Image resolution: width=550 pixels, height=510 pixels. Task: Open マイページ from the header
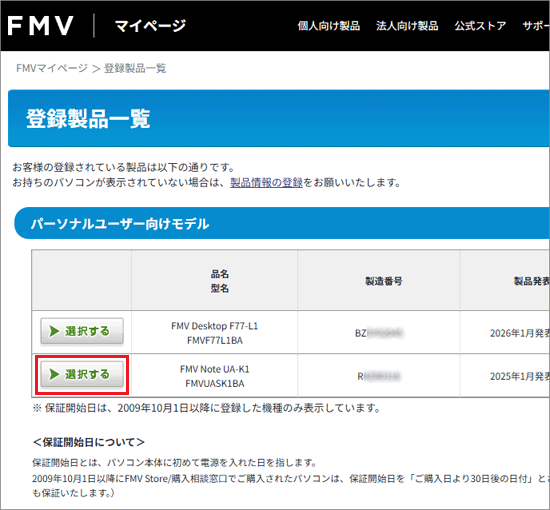(150, 26)
